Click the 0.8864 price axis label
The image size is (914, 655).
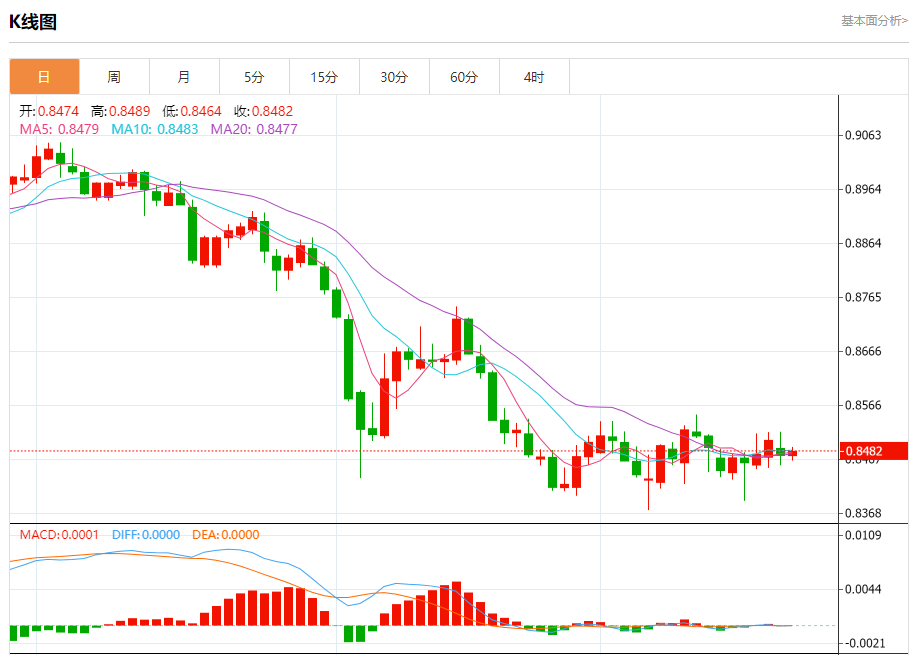pos(863,243)
